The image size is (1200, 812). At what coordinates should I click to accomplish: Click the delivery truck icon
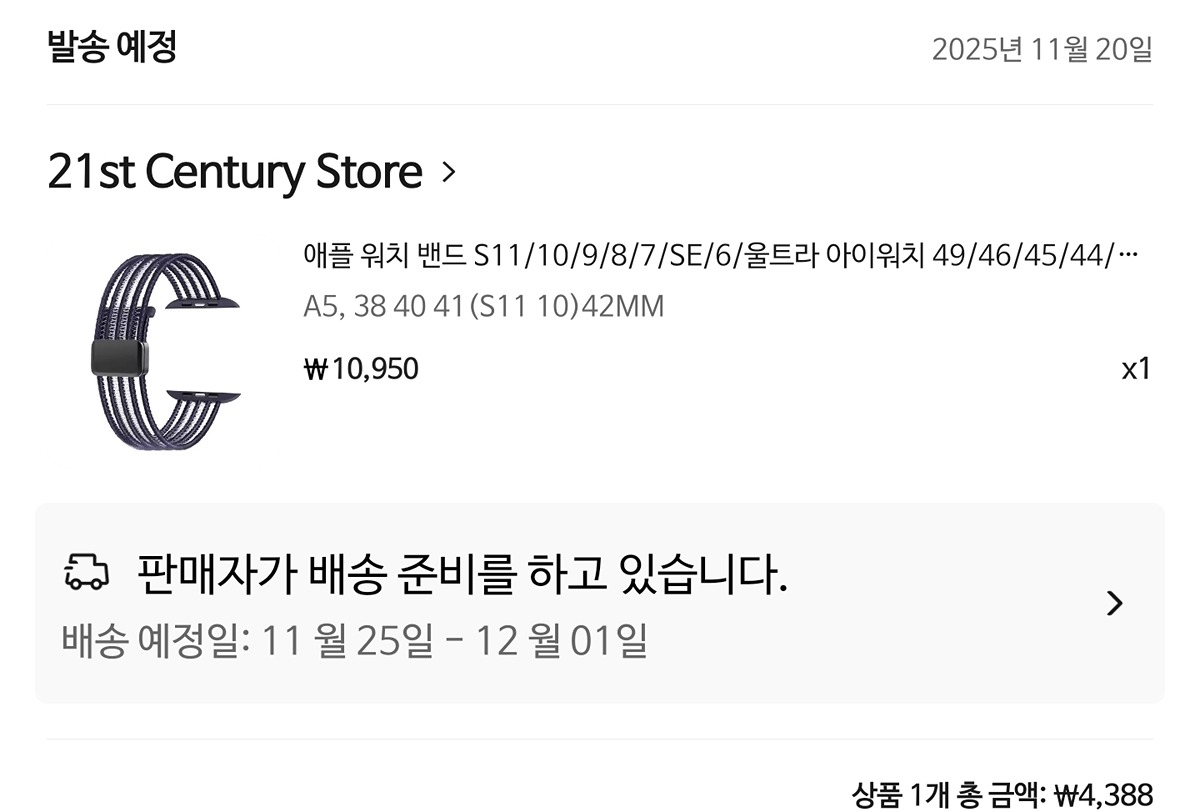click(x=86, y=572)
